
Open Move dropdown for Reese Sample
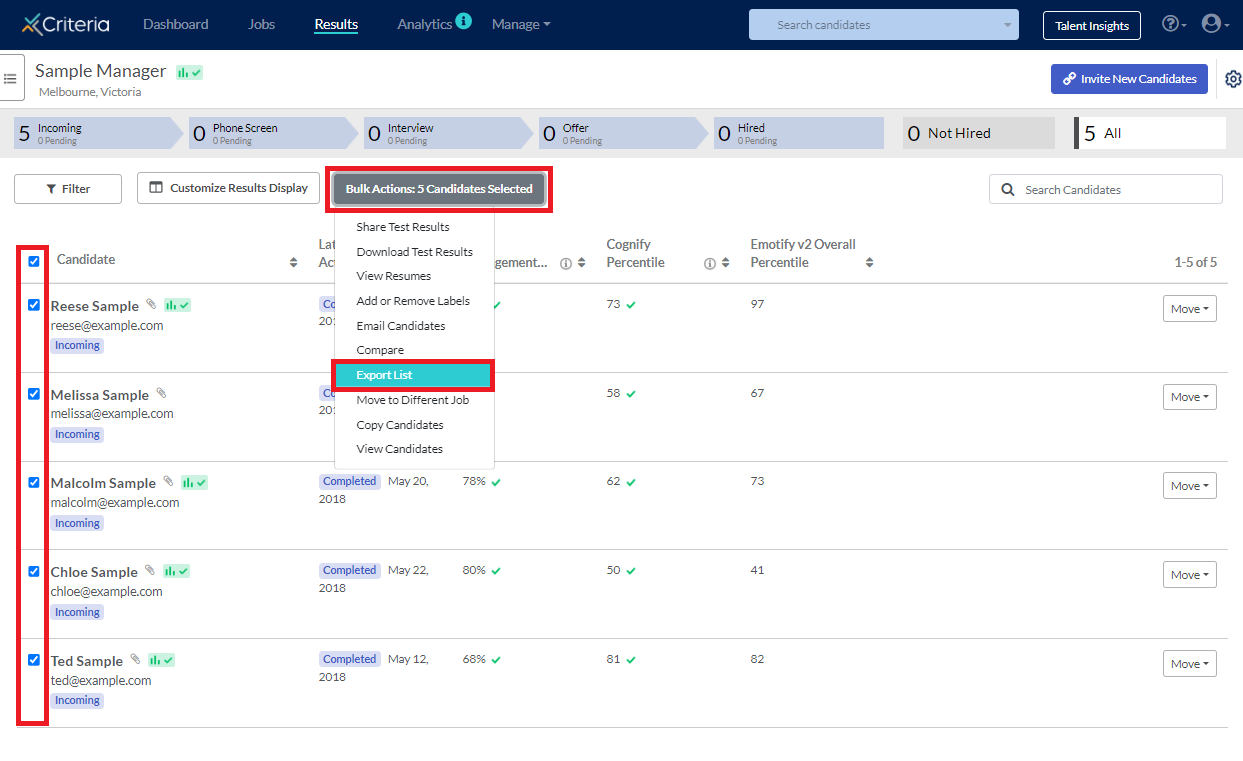point(1190,309)
